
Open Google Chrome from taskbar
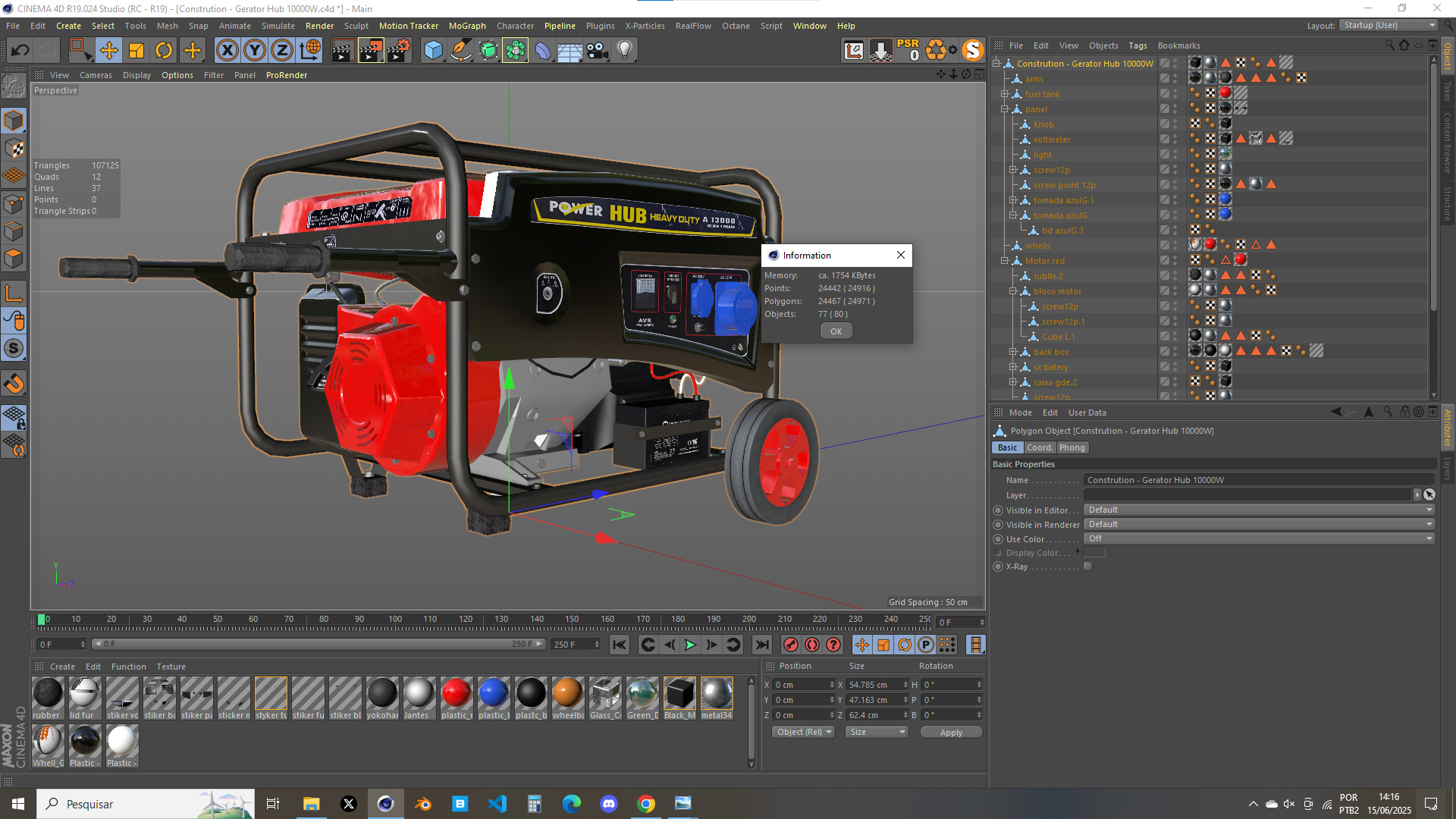click(646, 804)
